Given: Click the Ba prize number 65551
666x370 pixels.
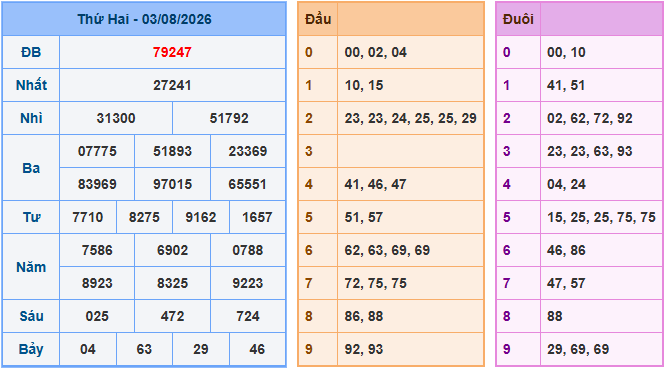Looking at the screenshot, I should pos(248,184).
